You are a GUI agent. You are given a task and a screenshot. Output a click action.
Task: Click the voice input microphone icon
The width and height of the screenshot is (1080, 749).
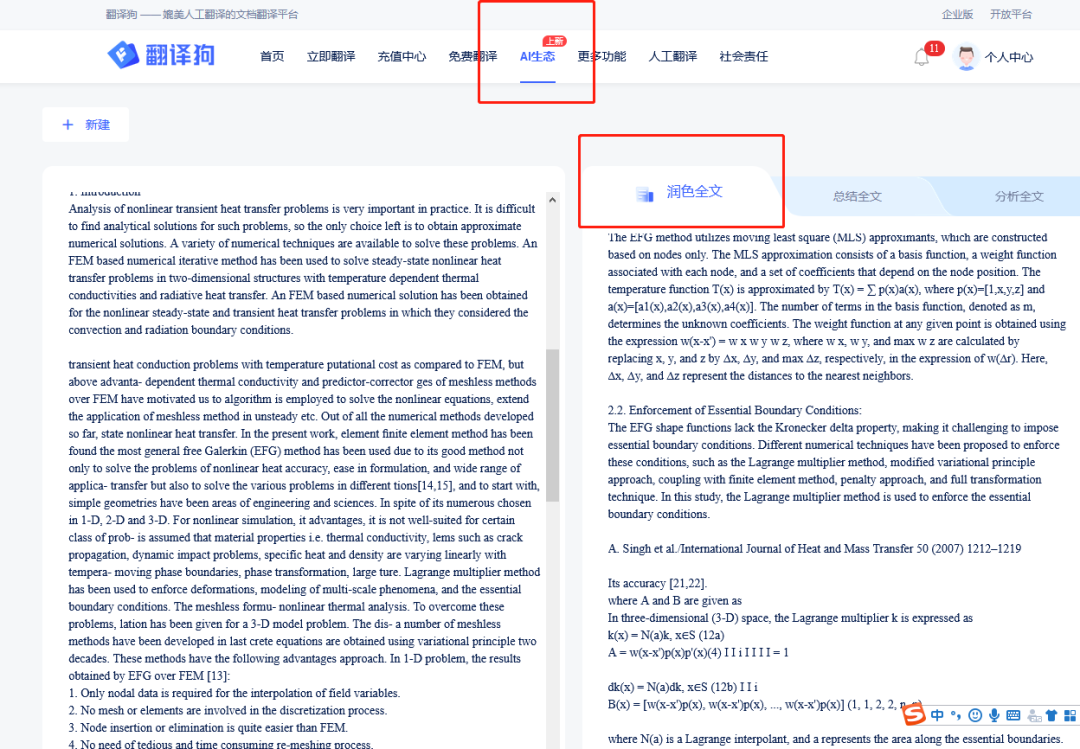pos(994,715)
